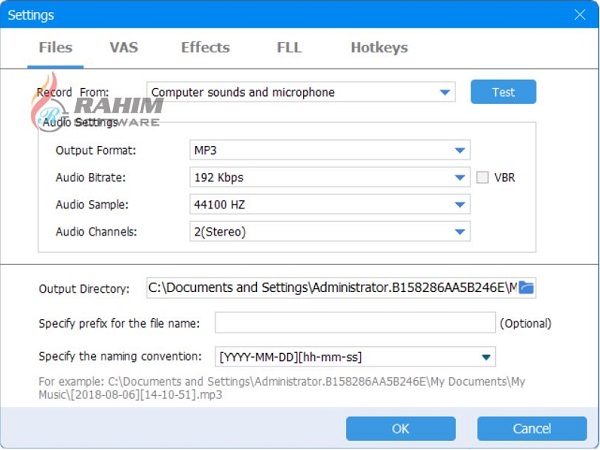This screenshot has height=450, width=600.
Task: Click the (Optional) label
Action: point(525,323)
